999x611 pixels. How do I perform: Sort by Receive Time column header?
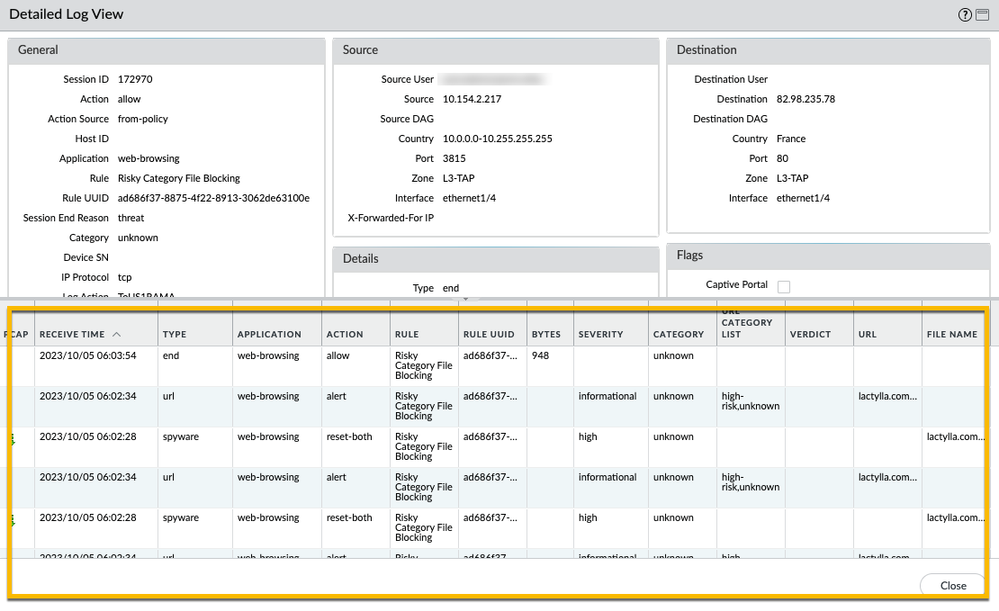coord(80,334)
